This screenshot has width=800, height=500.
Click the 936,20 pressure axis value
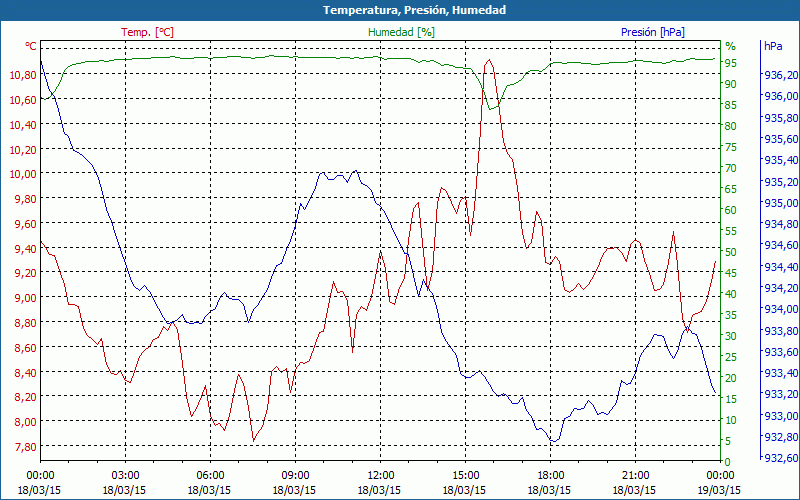(781, 75)
